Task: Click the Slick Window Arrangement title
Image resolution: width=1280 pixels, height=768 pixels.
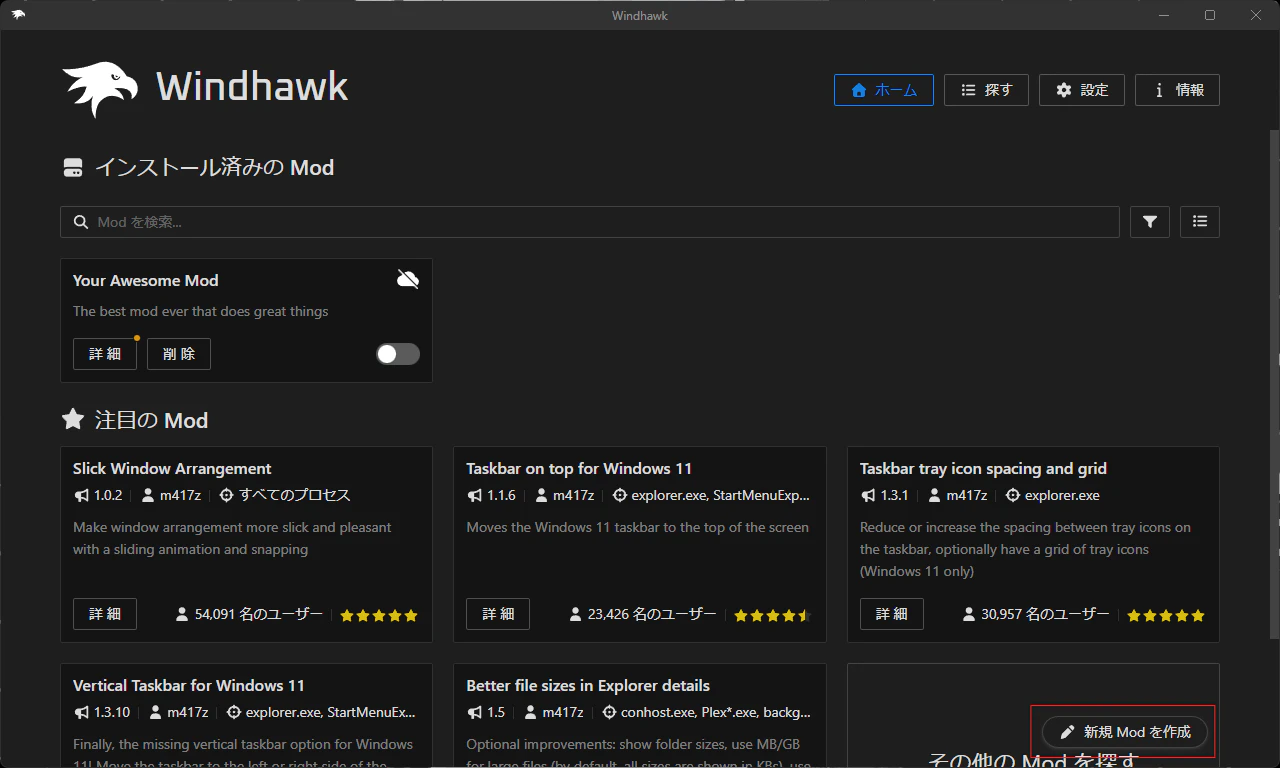Action: (172, 469)
